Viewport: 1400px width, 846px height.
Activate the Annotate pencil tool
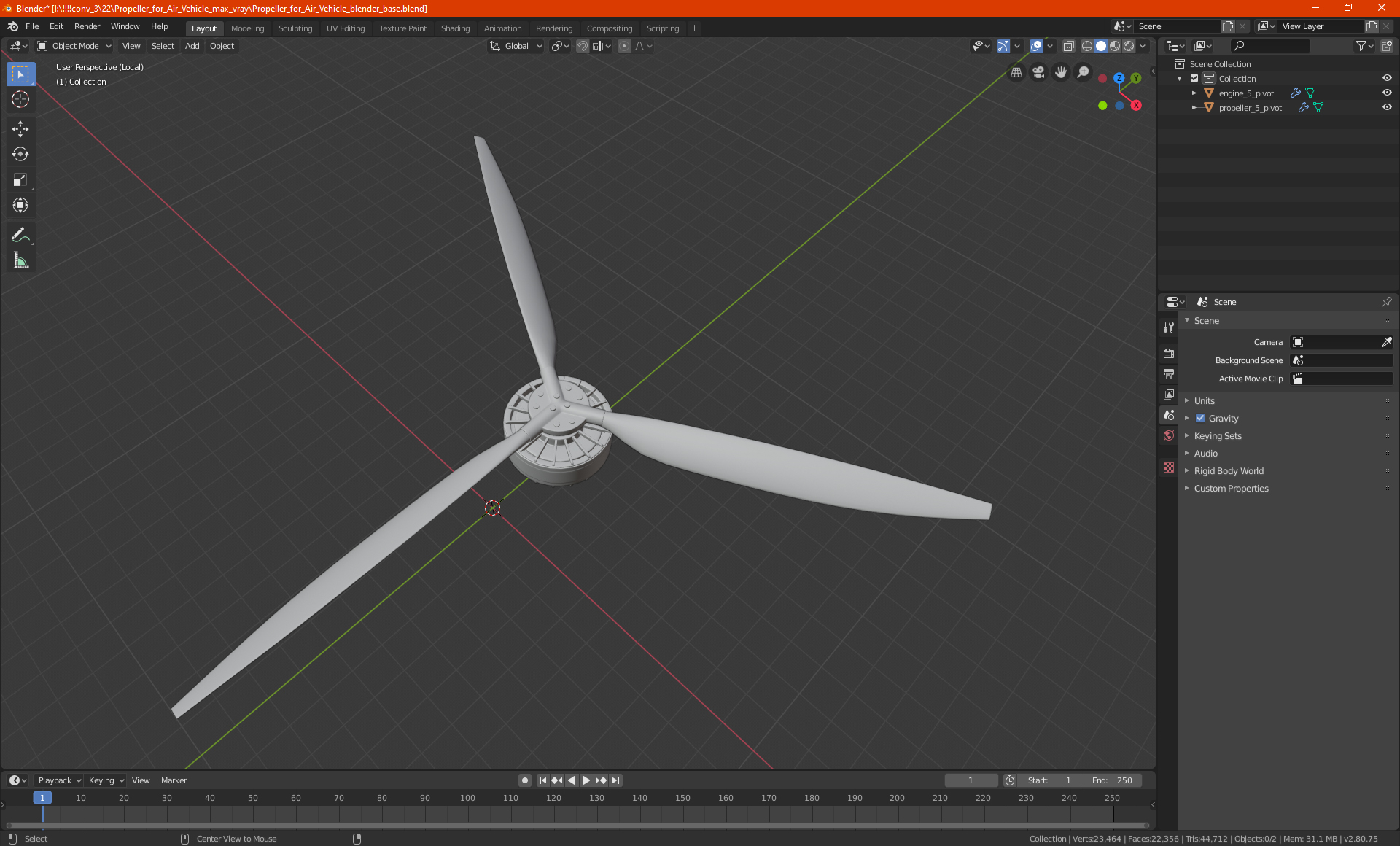(x=20, y=235)
